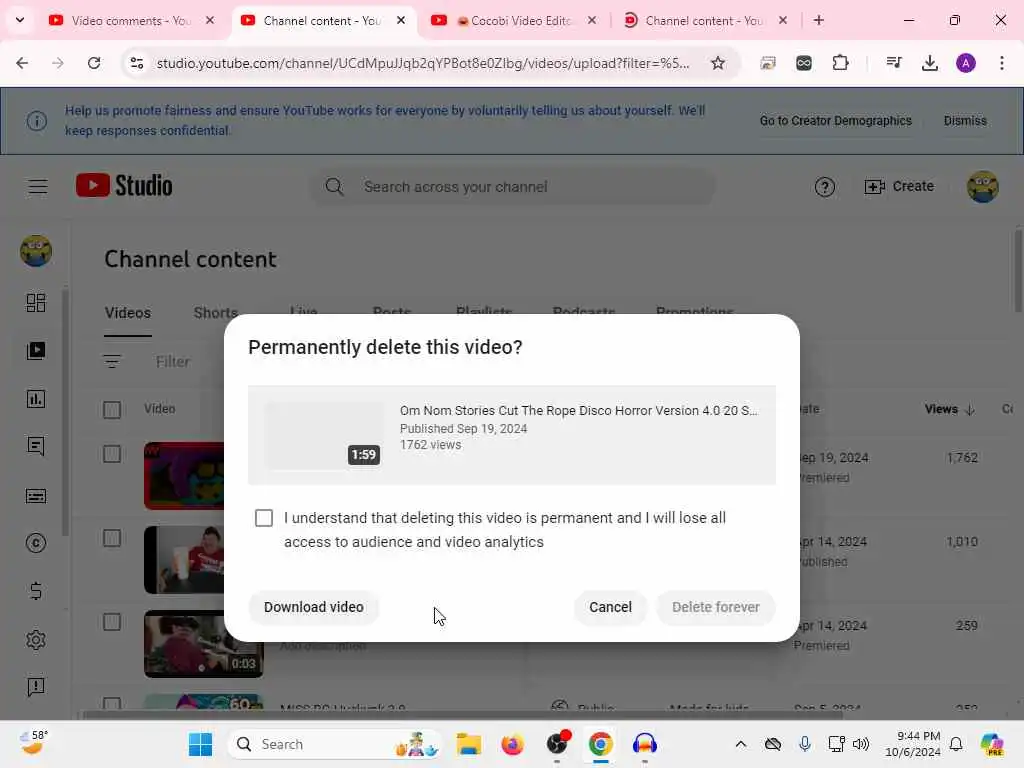Click the Filter icon above the video list
The width and height of the screenshot is (1024, 768).
pyautogui.click(x=112, y=361)
